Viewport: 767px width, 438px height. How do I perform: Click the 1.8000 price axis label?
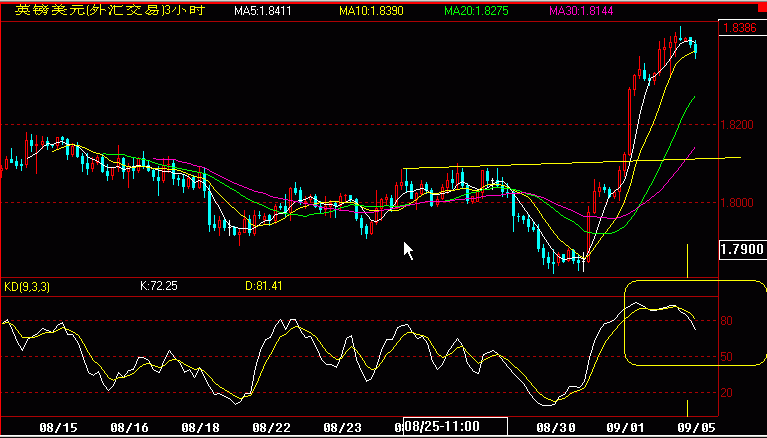tap(737, 203)
